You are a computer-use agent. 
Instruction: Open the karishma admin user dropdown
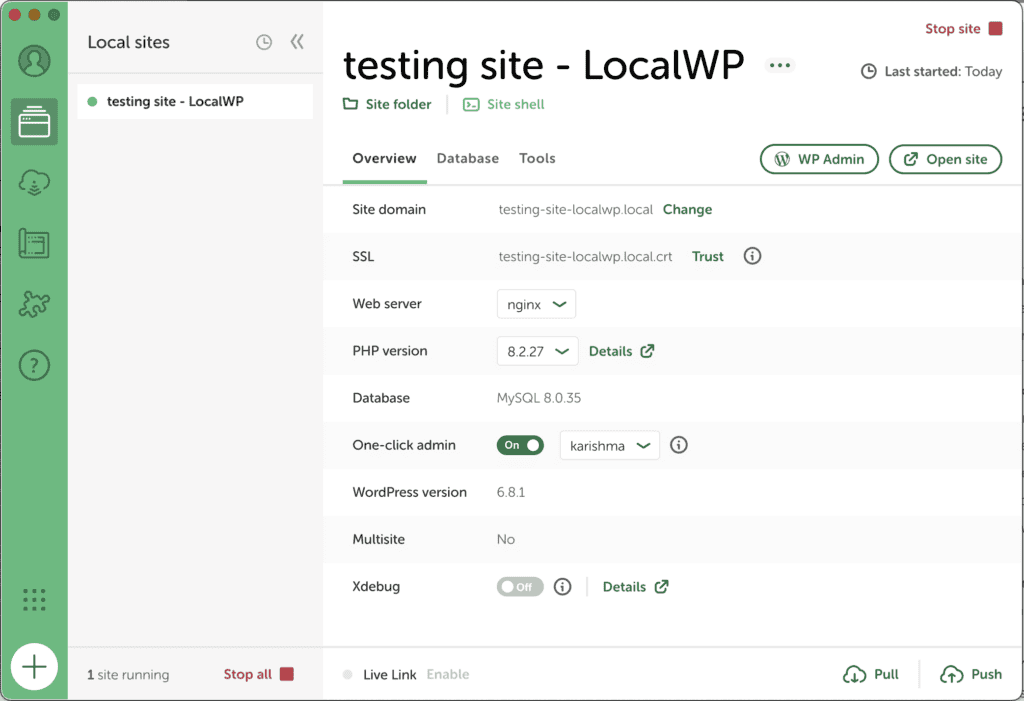point(610,446)
